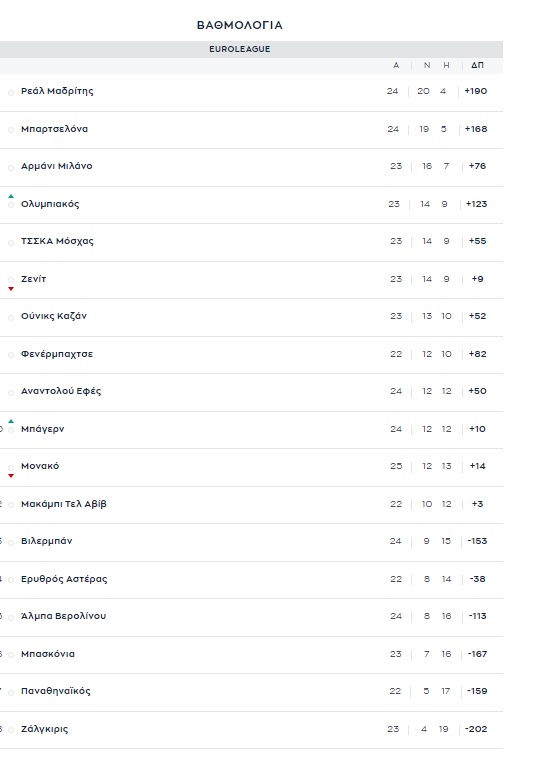Screen dimensions: 536x772
Task: Open Μακάμπι Τελ Αβίβ team link
Action: tap(63, 504)
